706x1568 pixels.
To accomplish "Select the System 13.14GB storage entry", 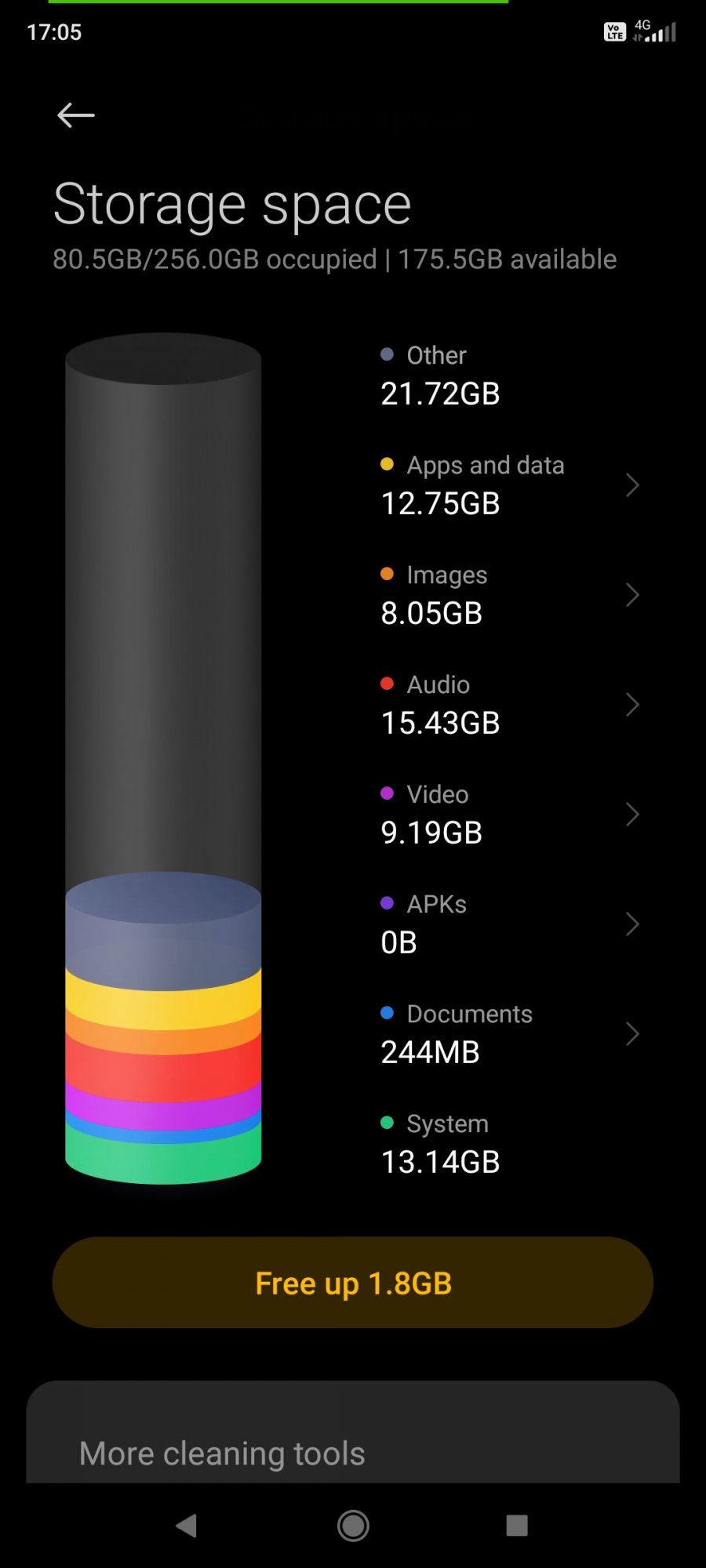I will click(x=440, y=1144).
